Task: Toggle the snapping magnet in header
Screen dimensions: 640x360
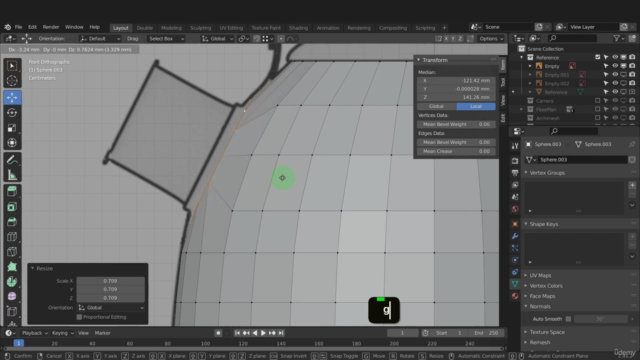Action: click(x=256, y=39)
